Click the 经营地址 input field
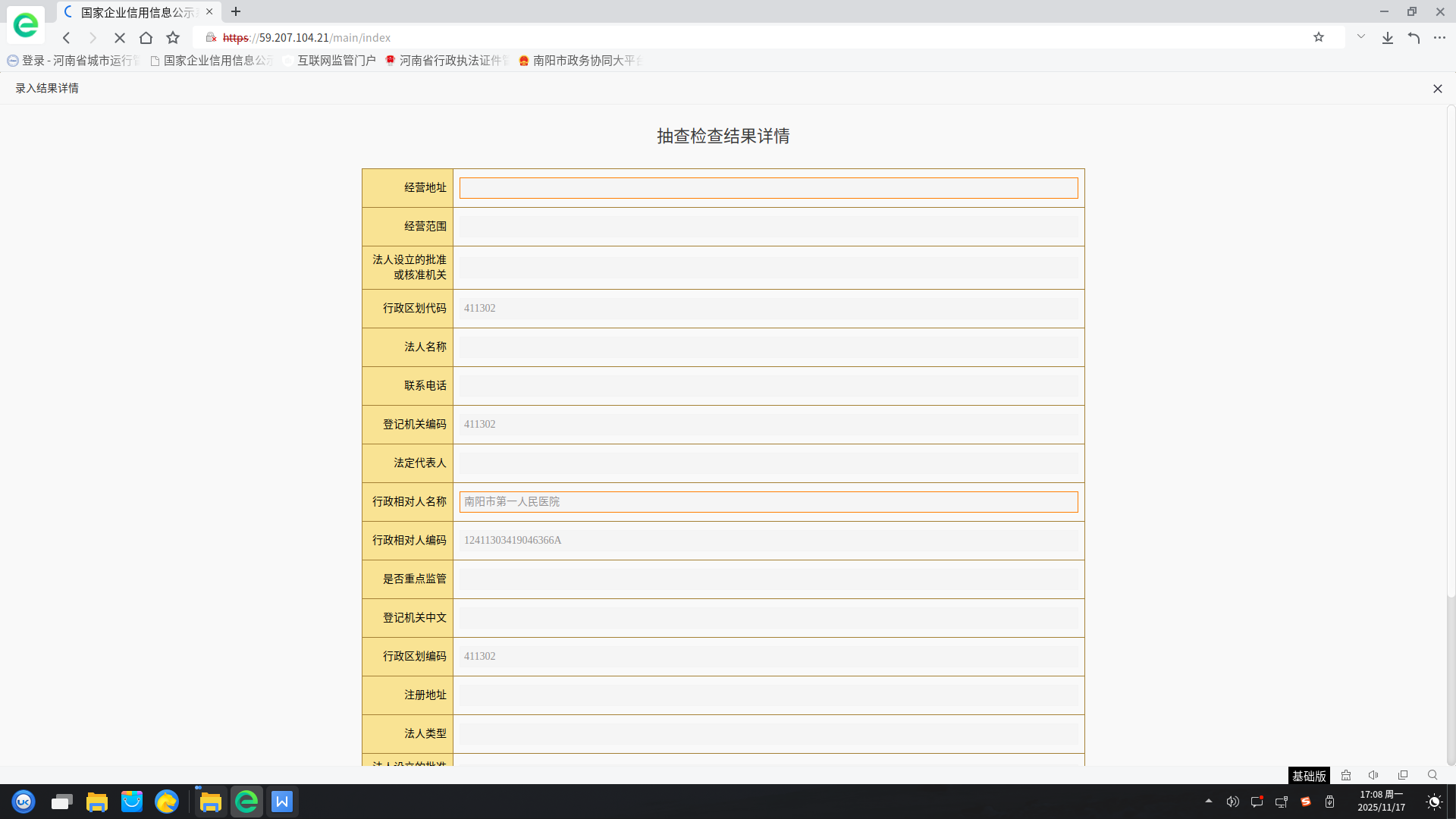The height and width of the screenshot is (819, 1456). tap(767, 188)
